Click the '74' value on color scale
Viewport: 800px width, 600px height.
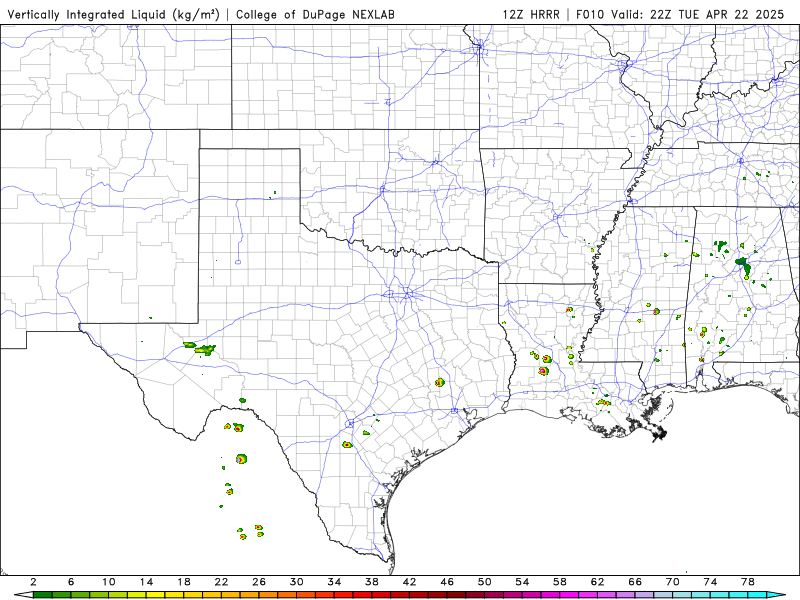tap(710, 582)
